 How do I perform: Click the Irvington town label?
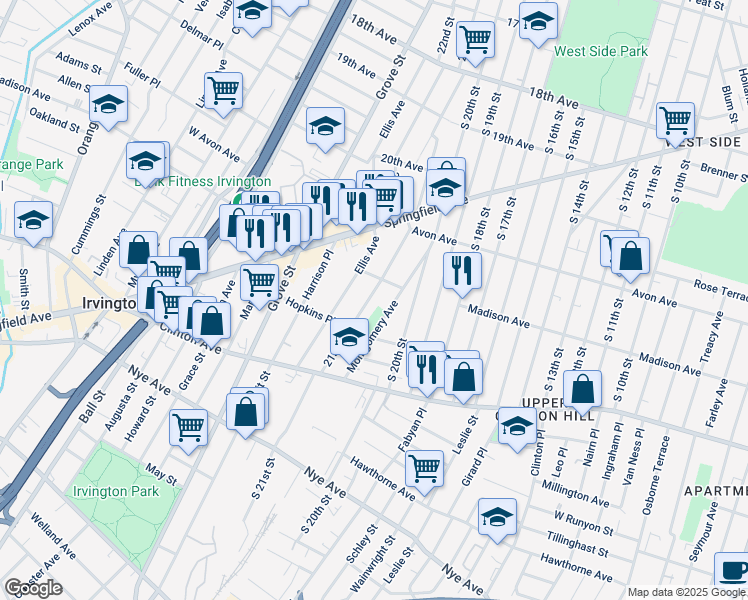pos(109,303)
